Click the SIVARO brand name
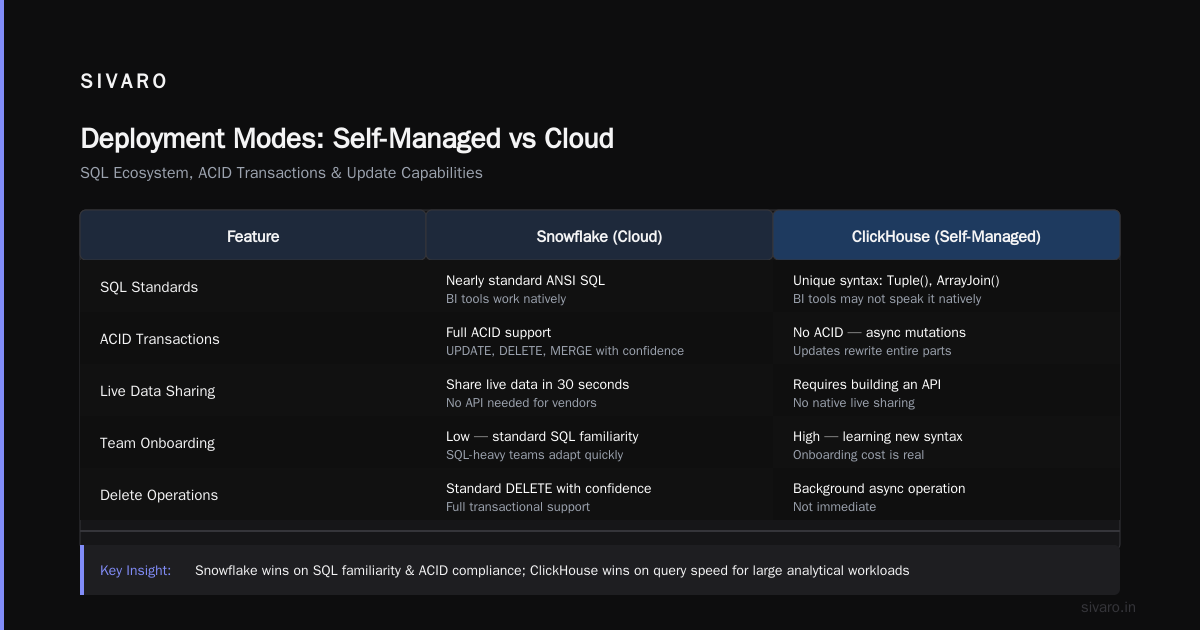Viewport: 1200px width, 630px height. coord(124,82)
